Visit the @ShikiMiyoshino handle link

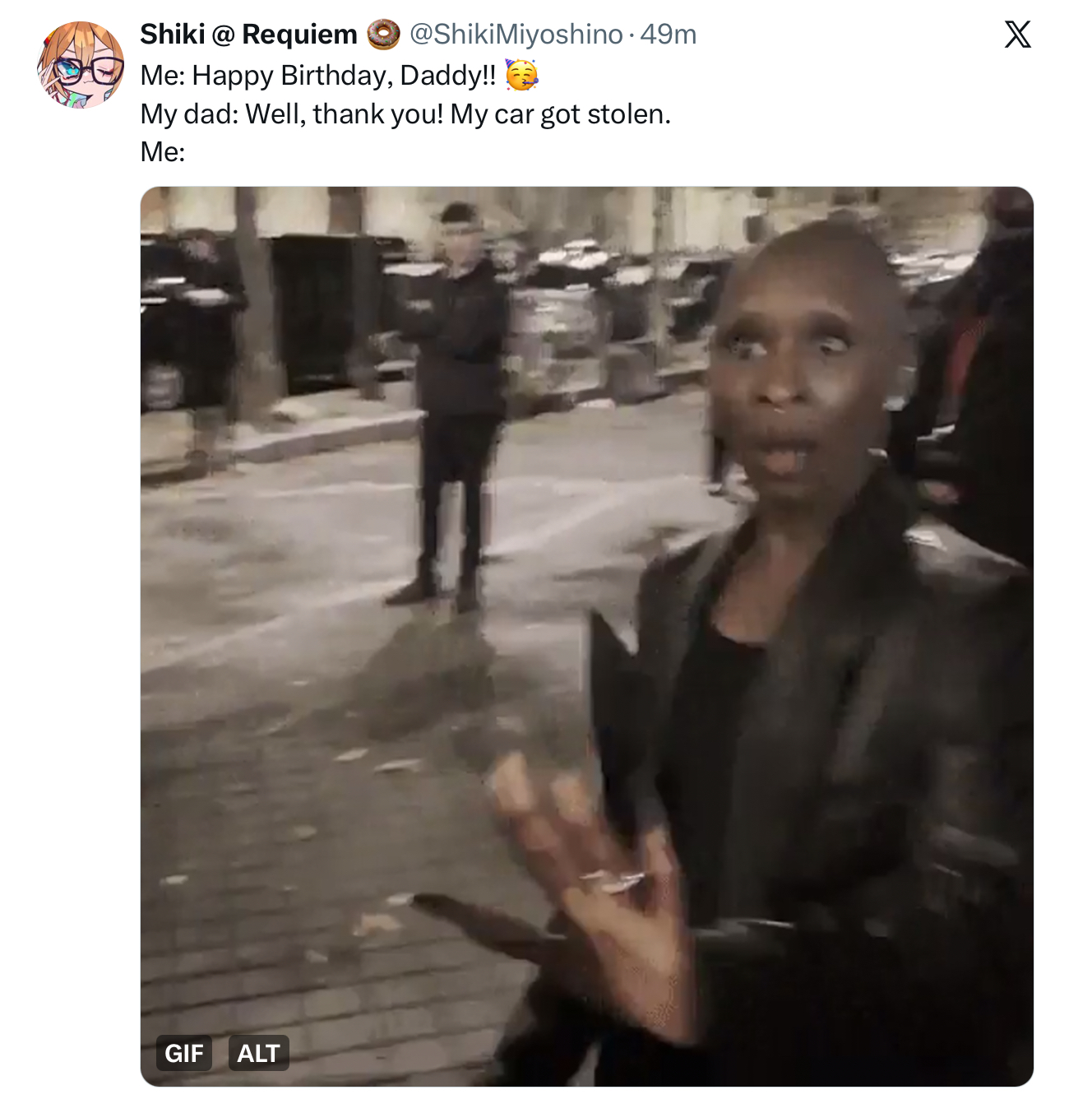click(516, 35)
